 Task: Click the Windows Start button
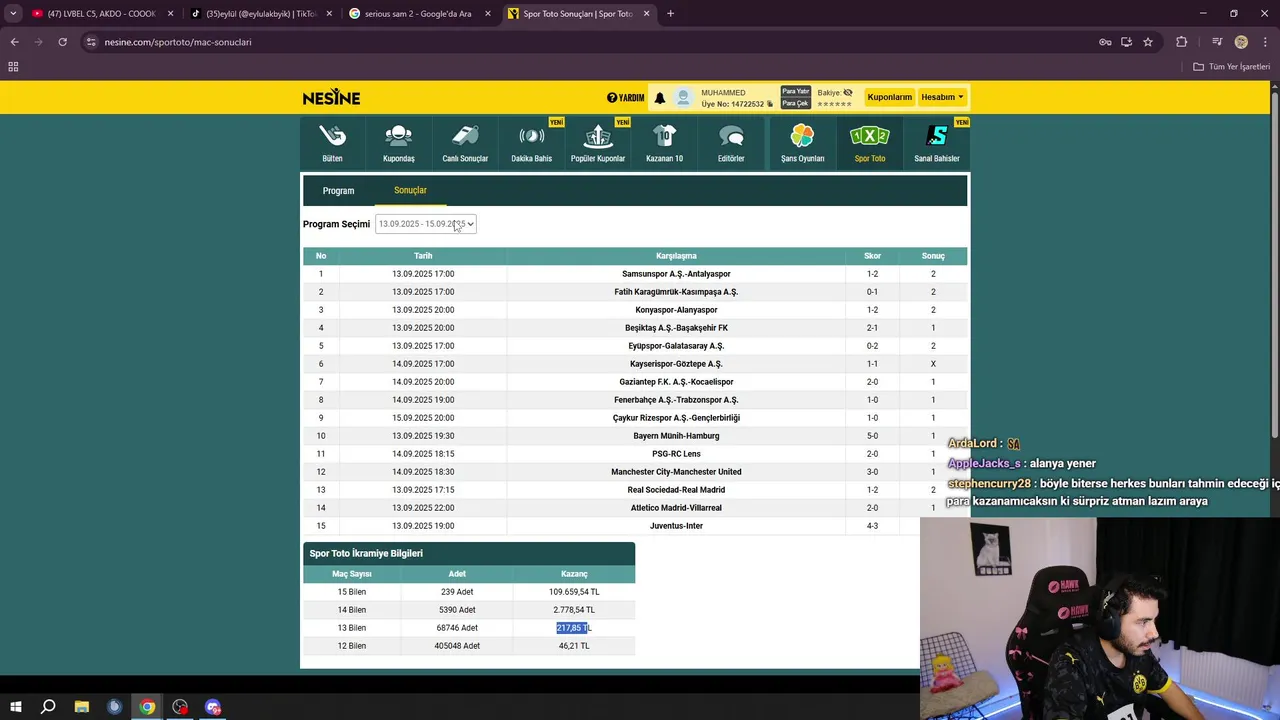14,707
